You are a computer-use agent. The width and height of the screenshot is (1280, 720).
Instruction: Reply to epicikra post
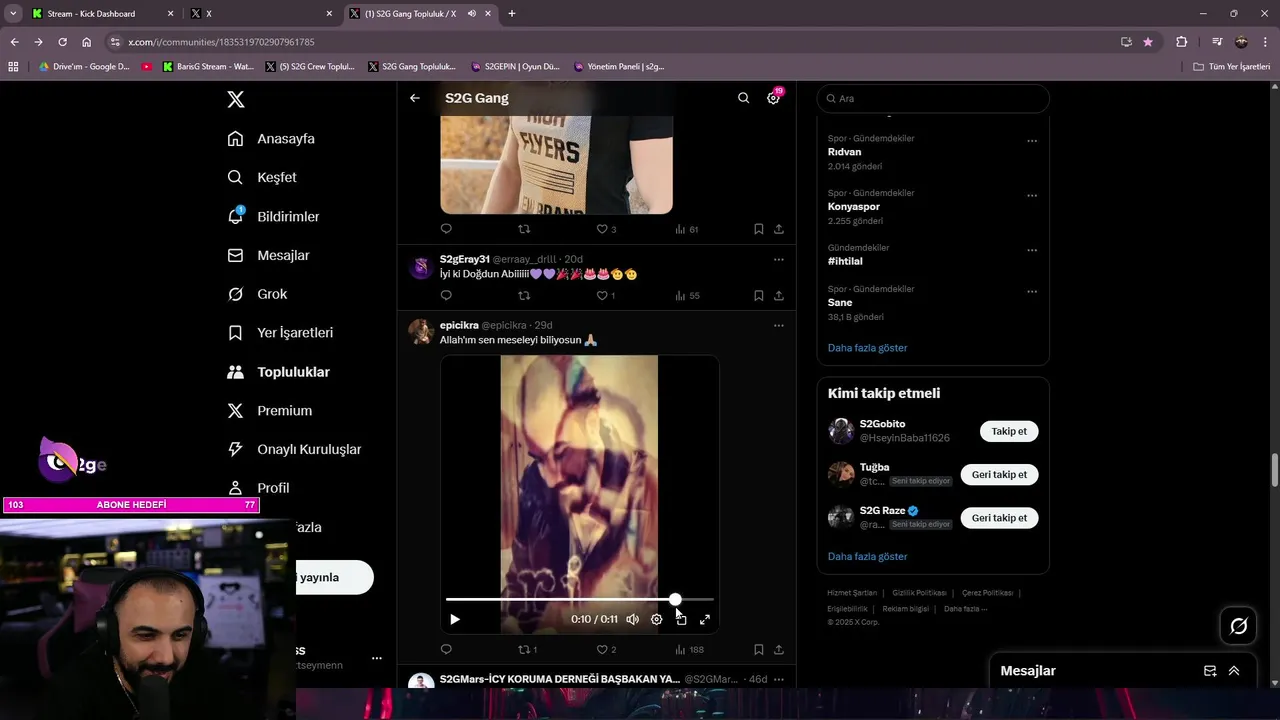[446, 650]
